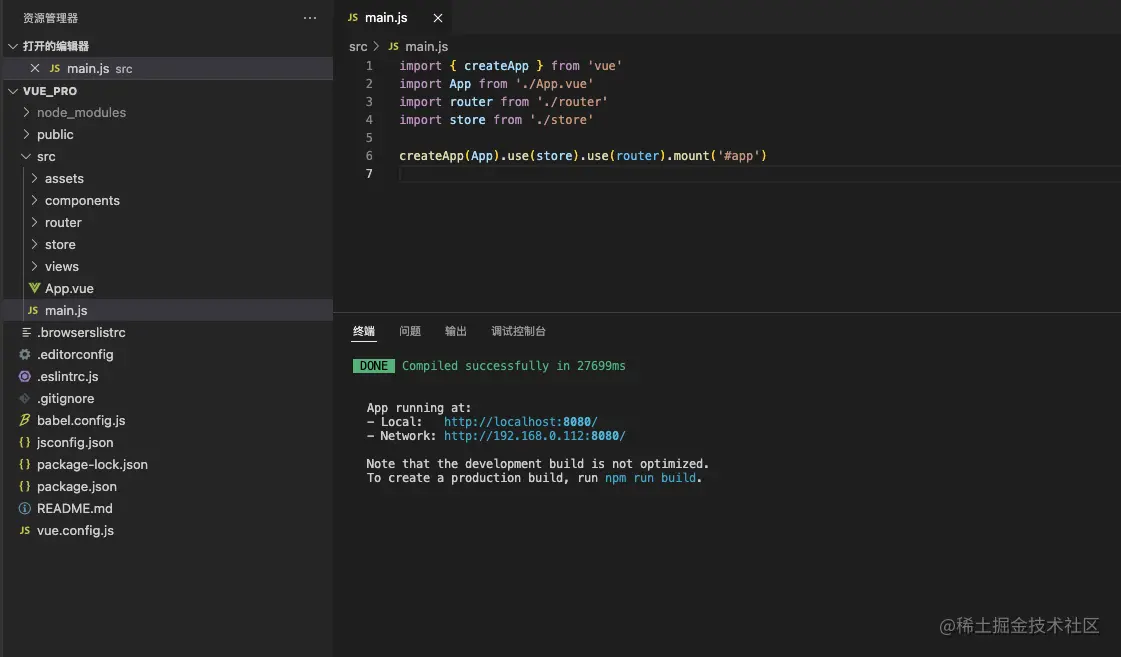Expand the node_modules folder
1121x657 pixels.
tap(26, 112)
